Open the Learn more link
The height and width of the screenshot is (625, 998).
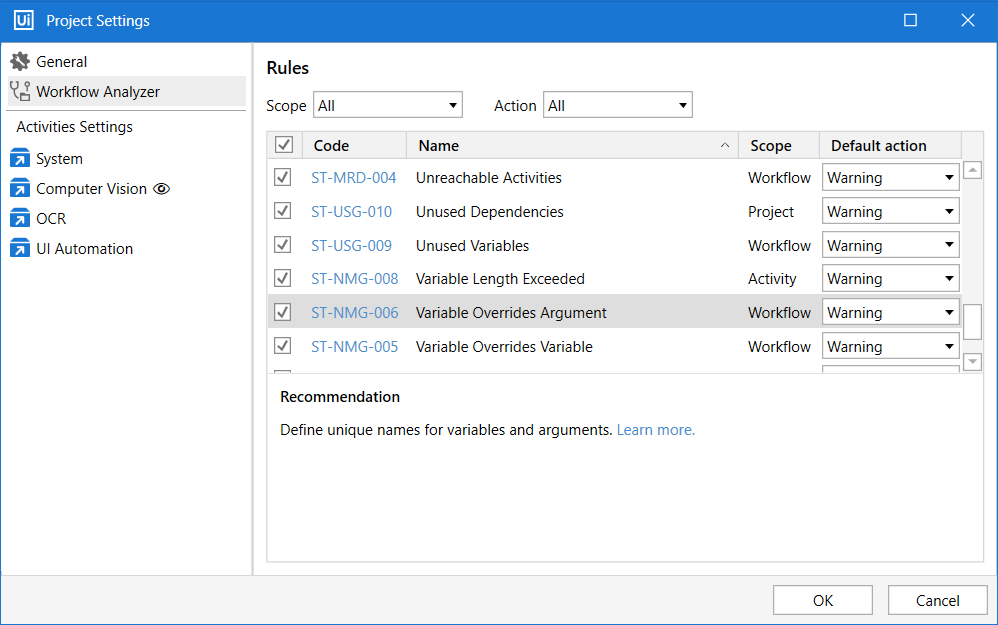click(655, 430)
